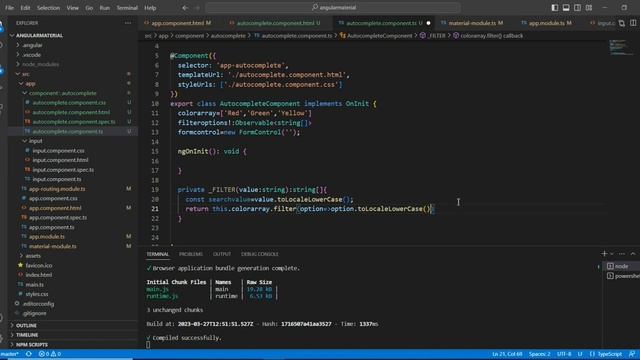
Task: Collapse the input folder
Action: pos(36,141)
